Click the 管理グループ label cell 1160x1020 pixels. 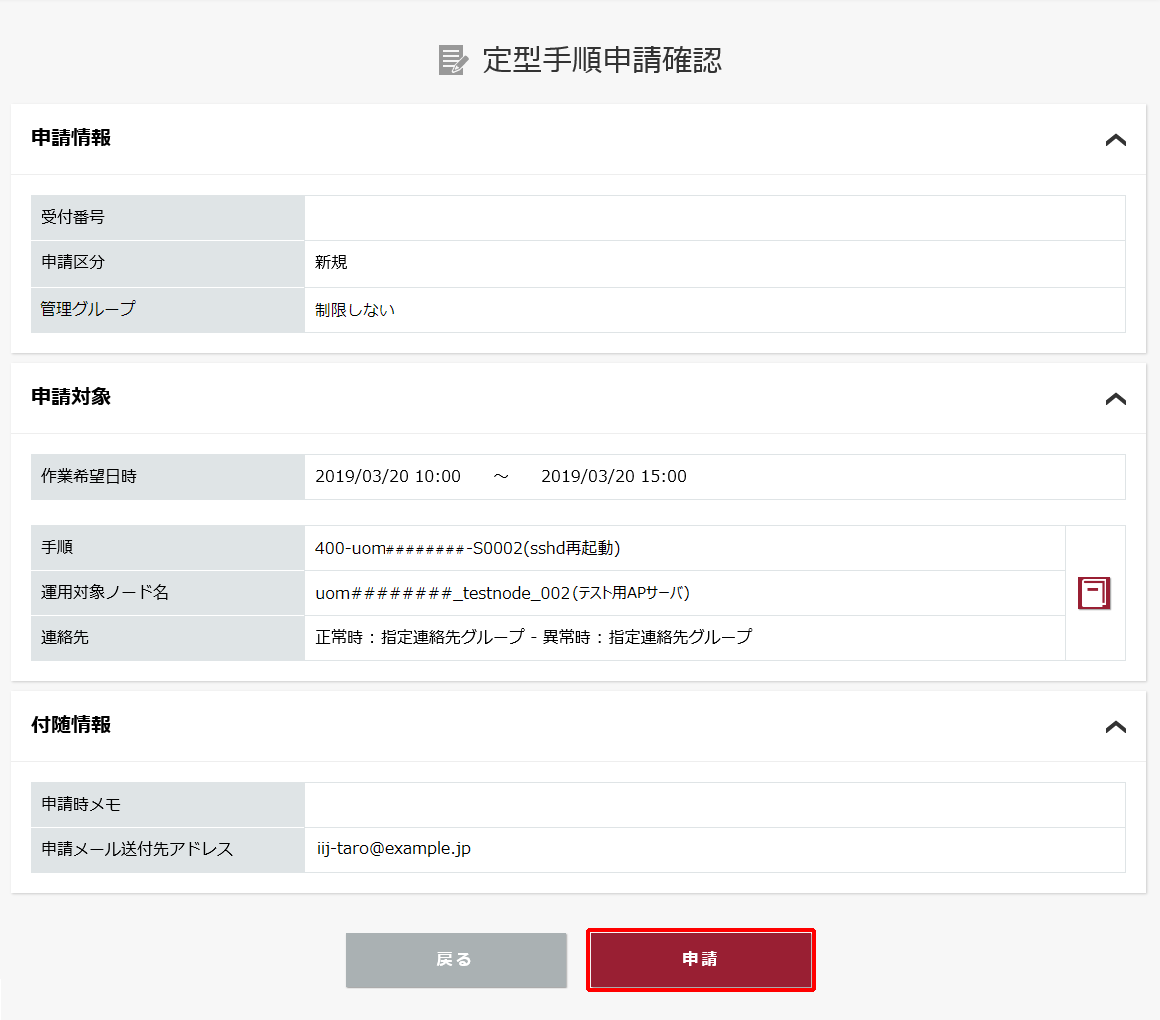(168, 309)
